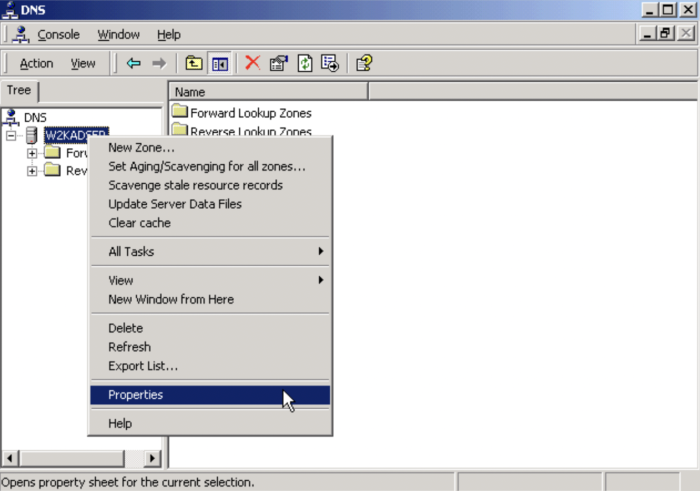This screenshot has width=700, height=491.
Task: Click the Export List toolbar icon
Action: [x=330, y=63]
